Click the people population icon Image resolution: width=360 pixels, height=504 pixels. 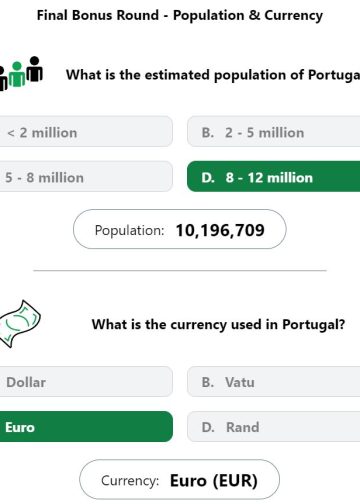(21, 73)
